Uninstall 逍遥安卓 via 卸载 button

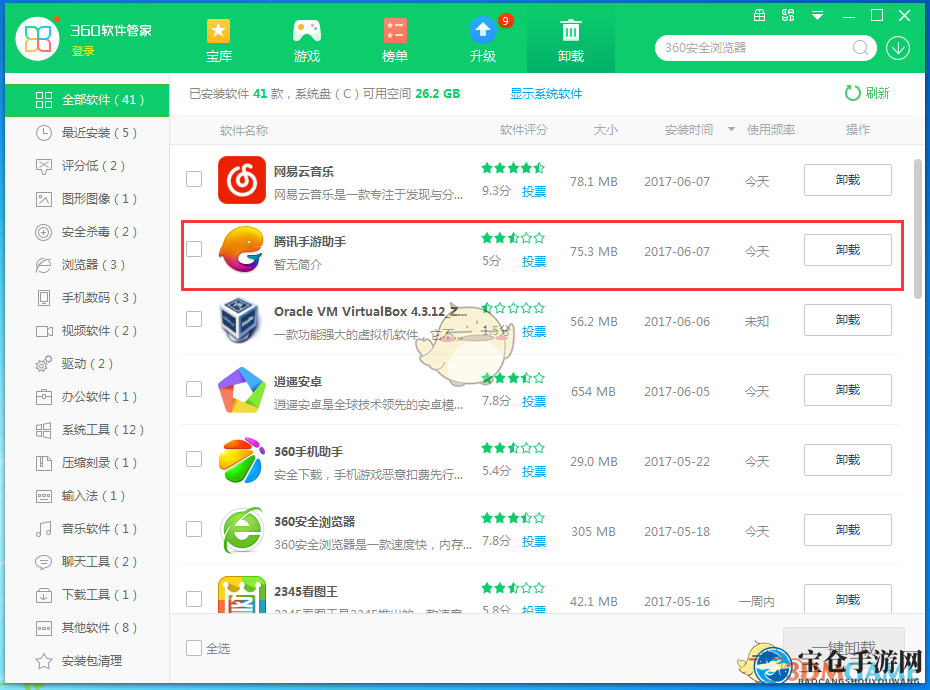[x=848, y=390]
